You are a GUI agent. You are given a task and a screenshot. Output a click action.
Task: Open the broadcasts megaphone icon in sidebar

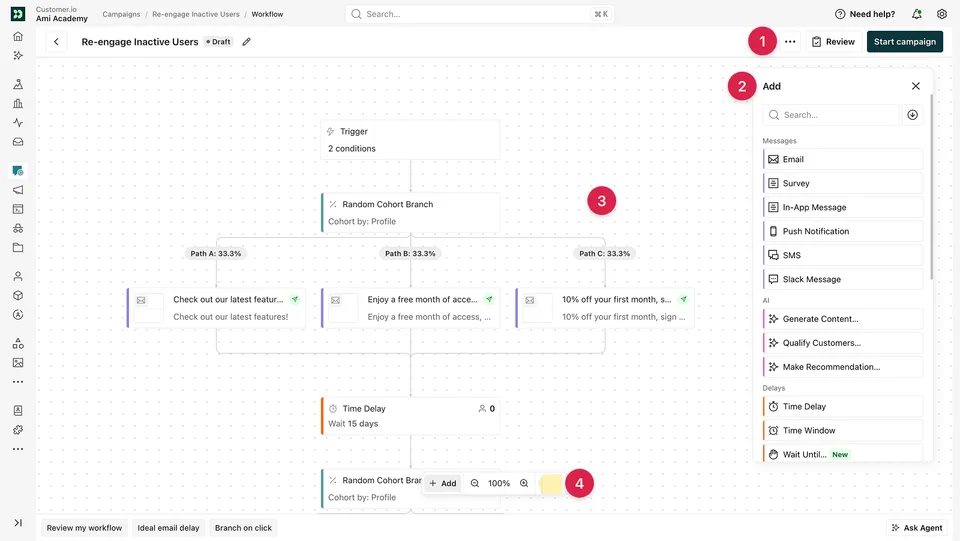pos(18,190)
